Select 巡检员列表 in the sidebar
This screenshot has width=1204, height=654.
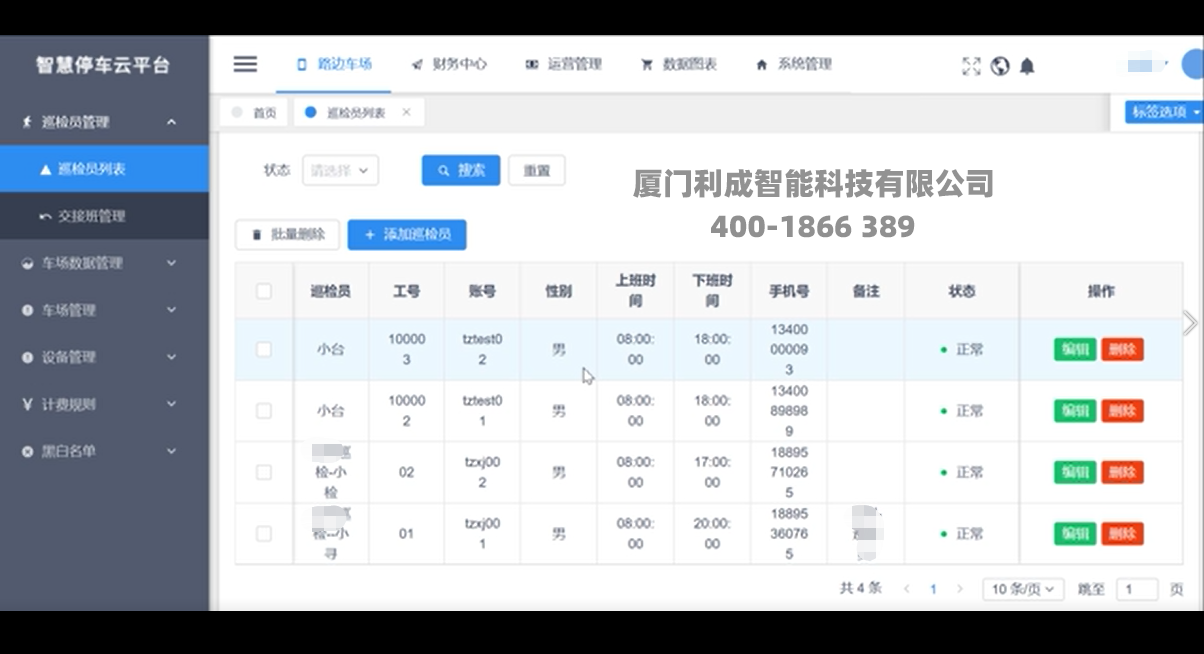[104, 169]
